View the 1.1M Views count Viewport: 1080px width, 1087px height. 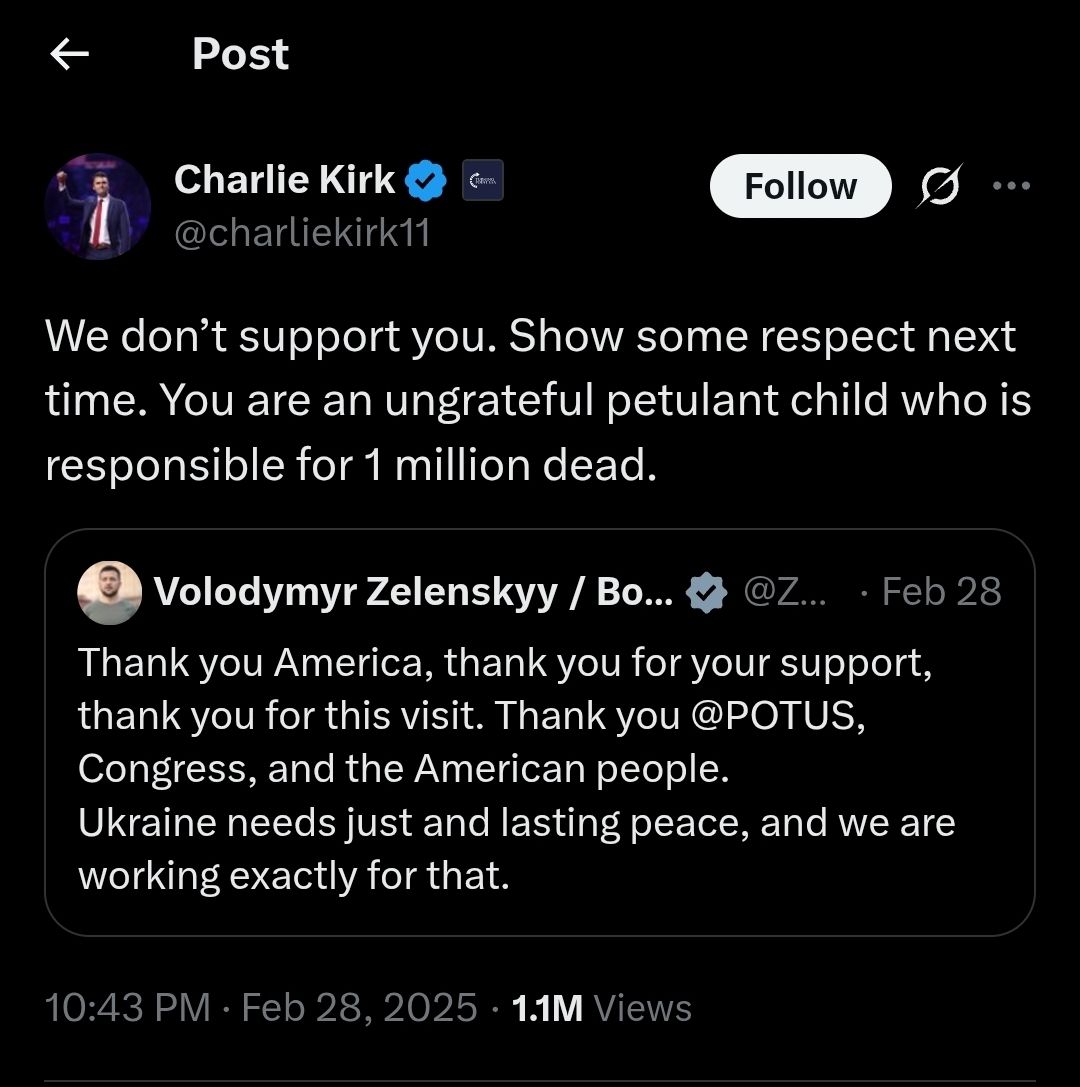click(601, 1007)
